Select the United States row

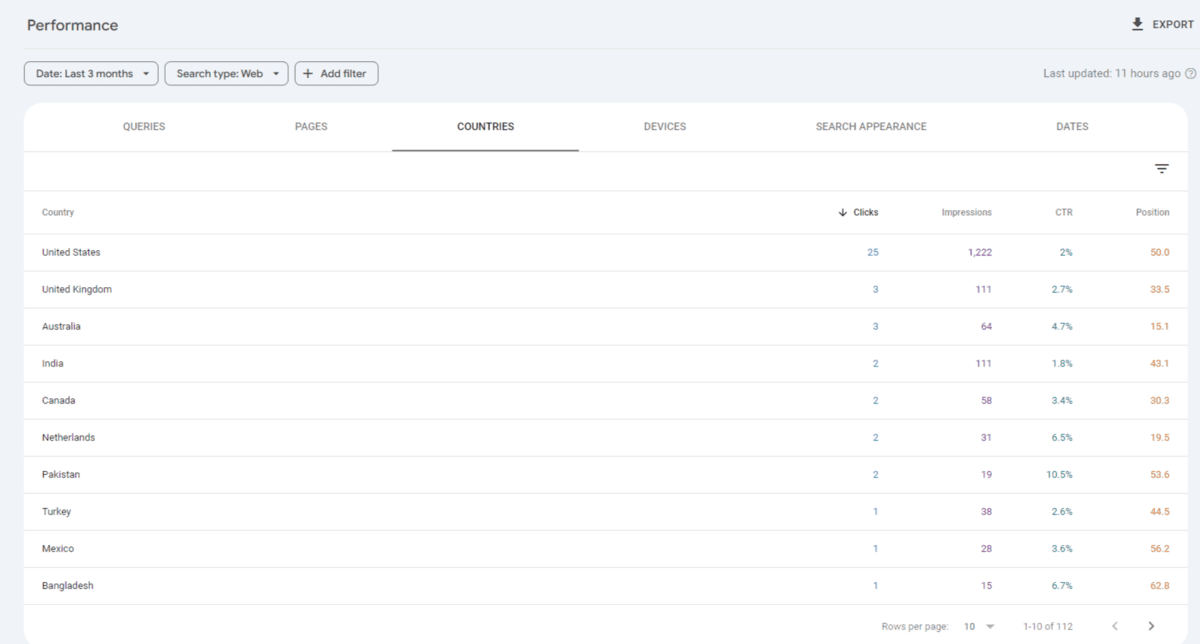[x=71, y=253]
